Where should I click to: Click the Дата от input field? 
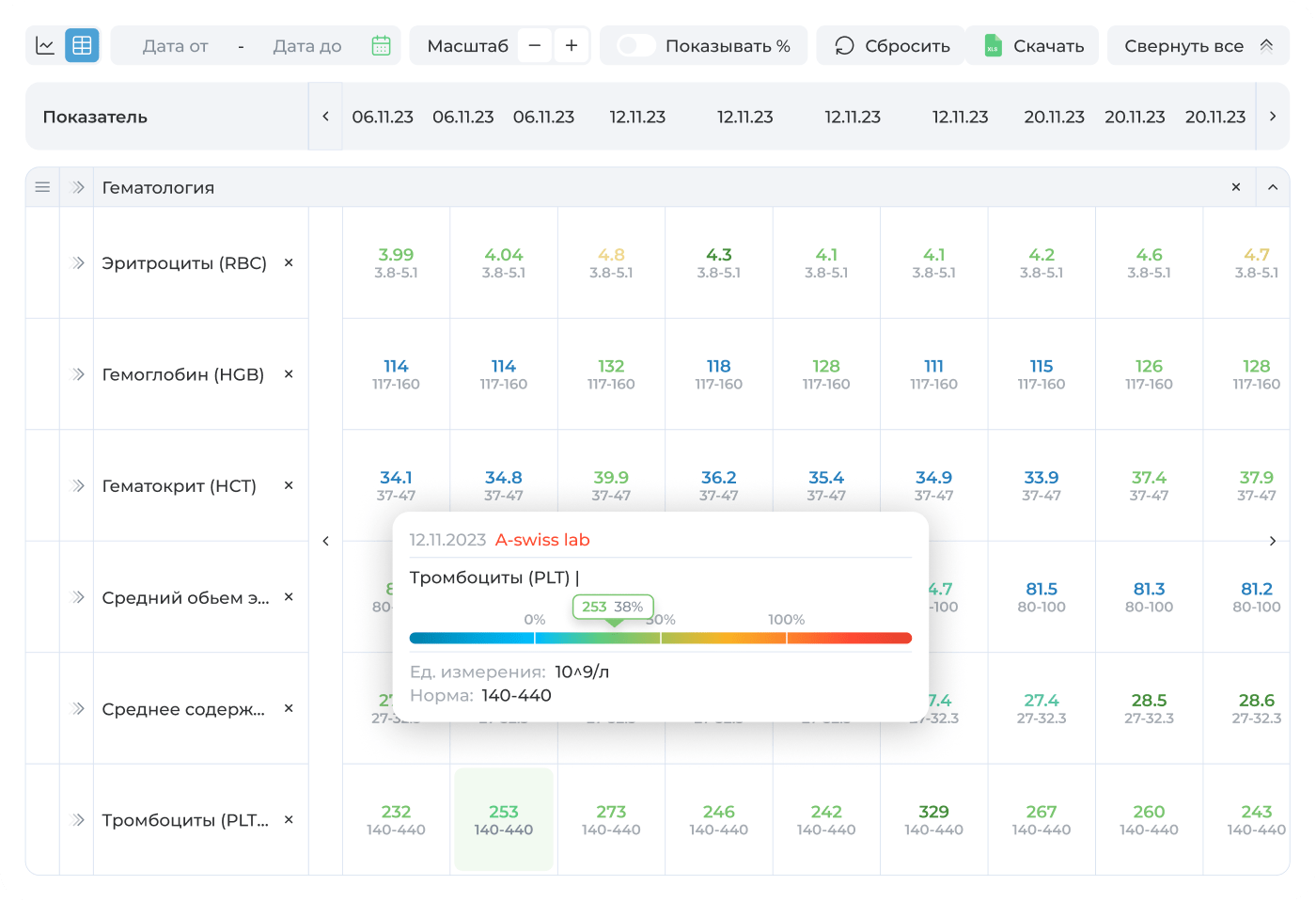pos(175,46)
